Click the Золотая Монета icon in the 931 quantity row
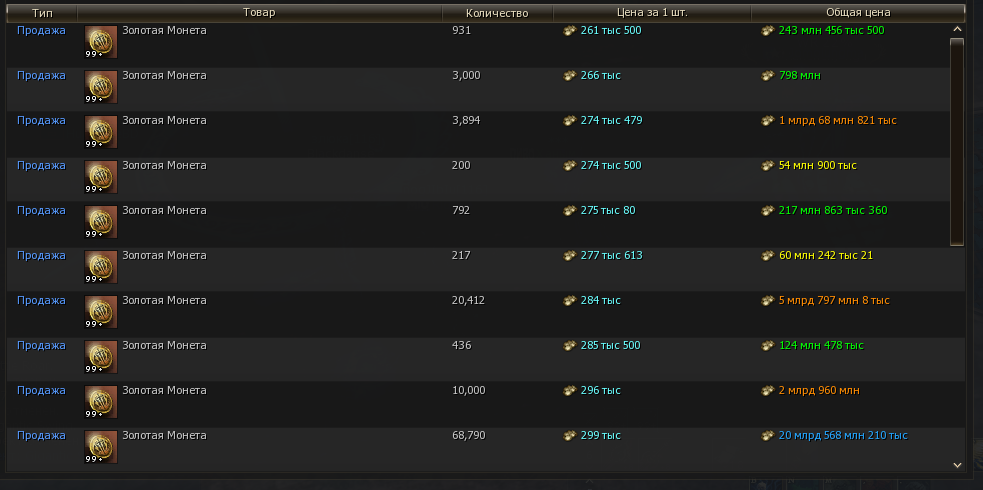 (x=101, y=42)
